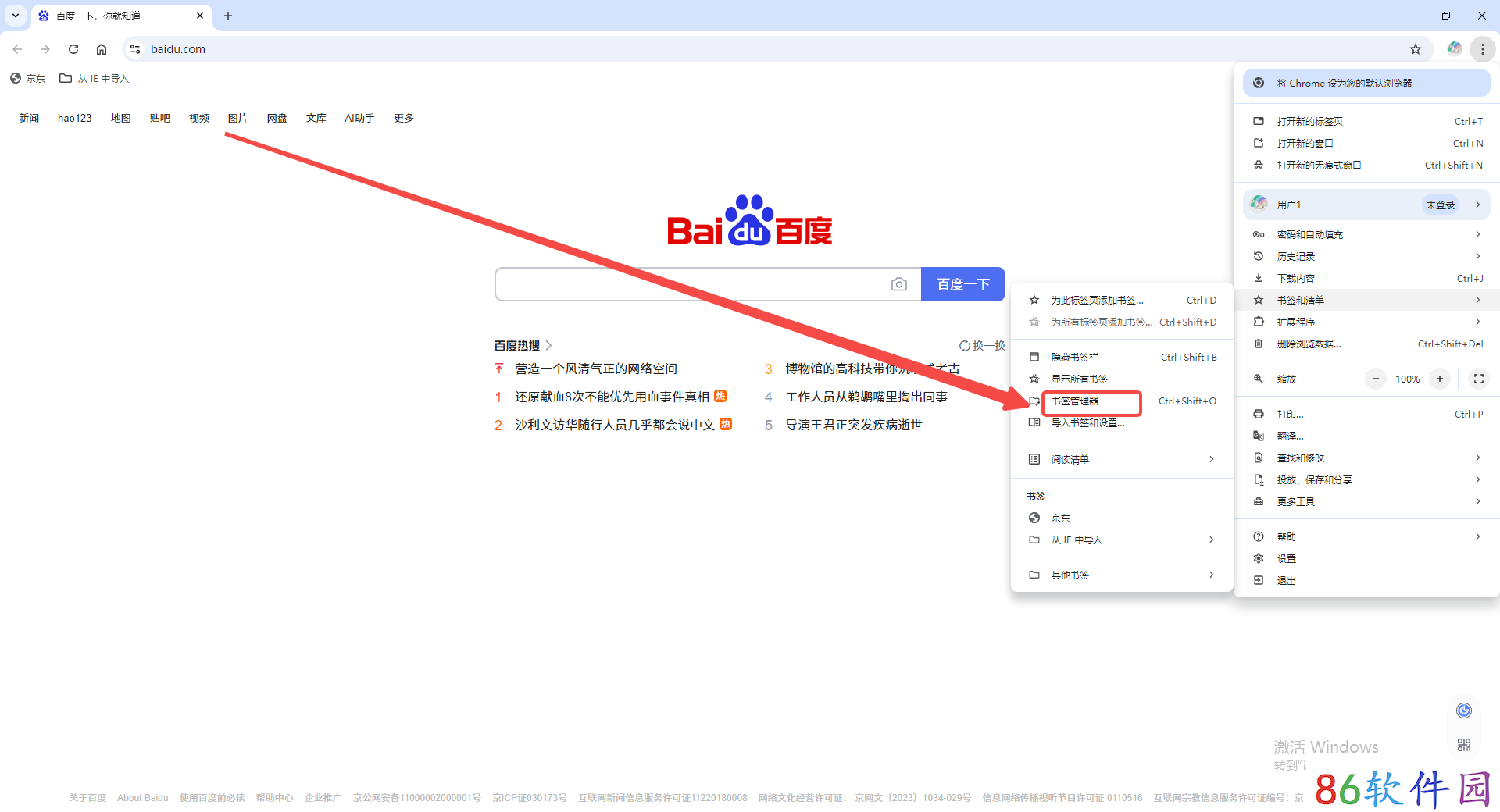This screenshot has height=812, width=1500.
Task: Set Chrome as default browser banner
Action: (x=1366, y=83)
